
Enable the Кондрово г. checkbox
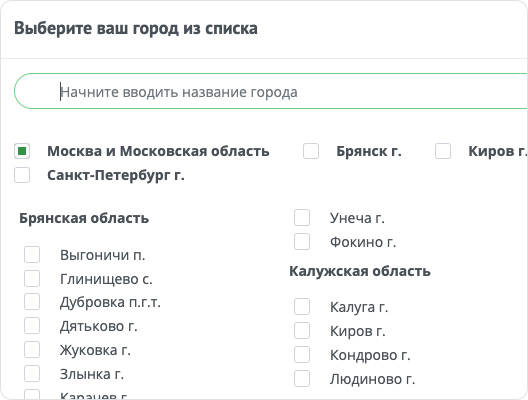[302, 355]
